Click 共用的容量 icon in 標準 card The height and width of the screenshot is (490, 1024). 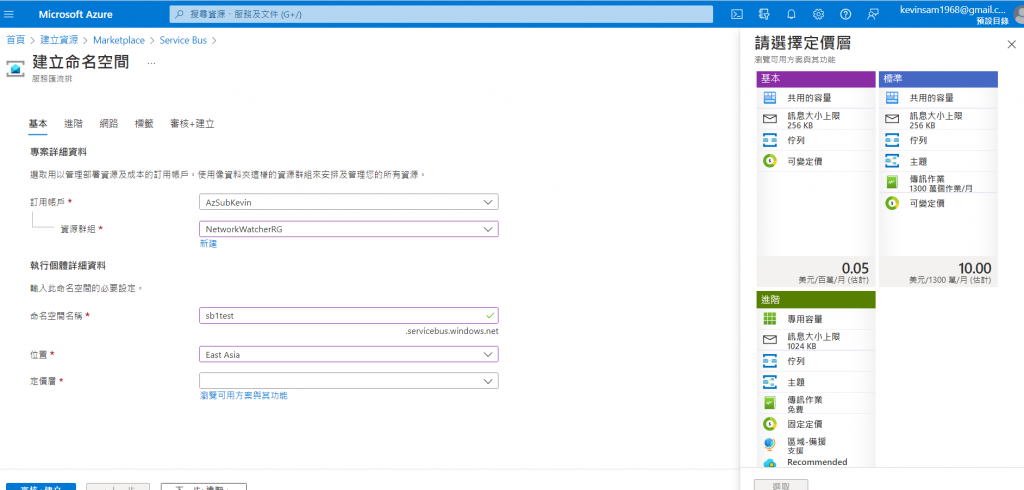(x=892, y=98)
